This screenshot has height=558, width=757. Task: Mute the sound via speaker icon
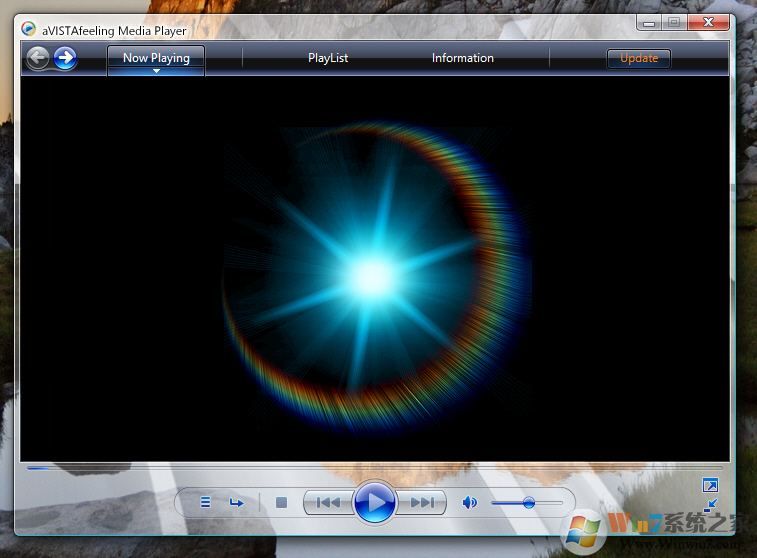coord(469,503)
